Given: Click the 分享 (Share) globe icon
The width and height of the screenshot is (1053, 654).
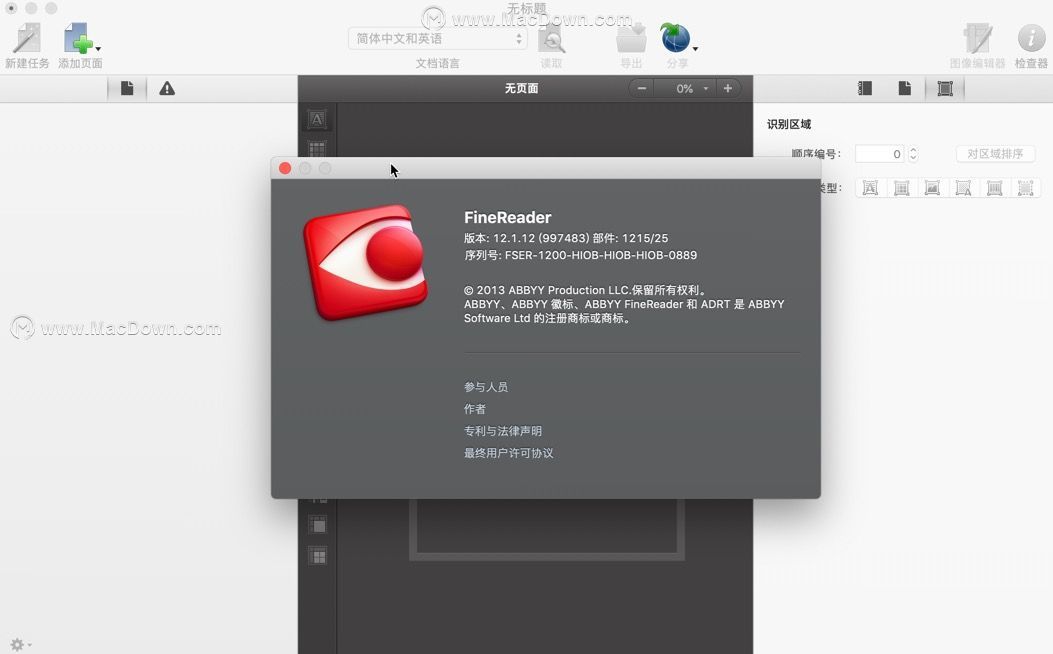Looking at the screenshot, I should [675, 38].
